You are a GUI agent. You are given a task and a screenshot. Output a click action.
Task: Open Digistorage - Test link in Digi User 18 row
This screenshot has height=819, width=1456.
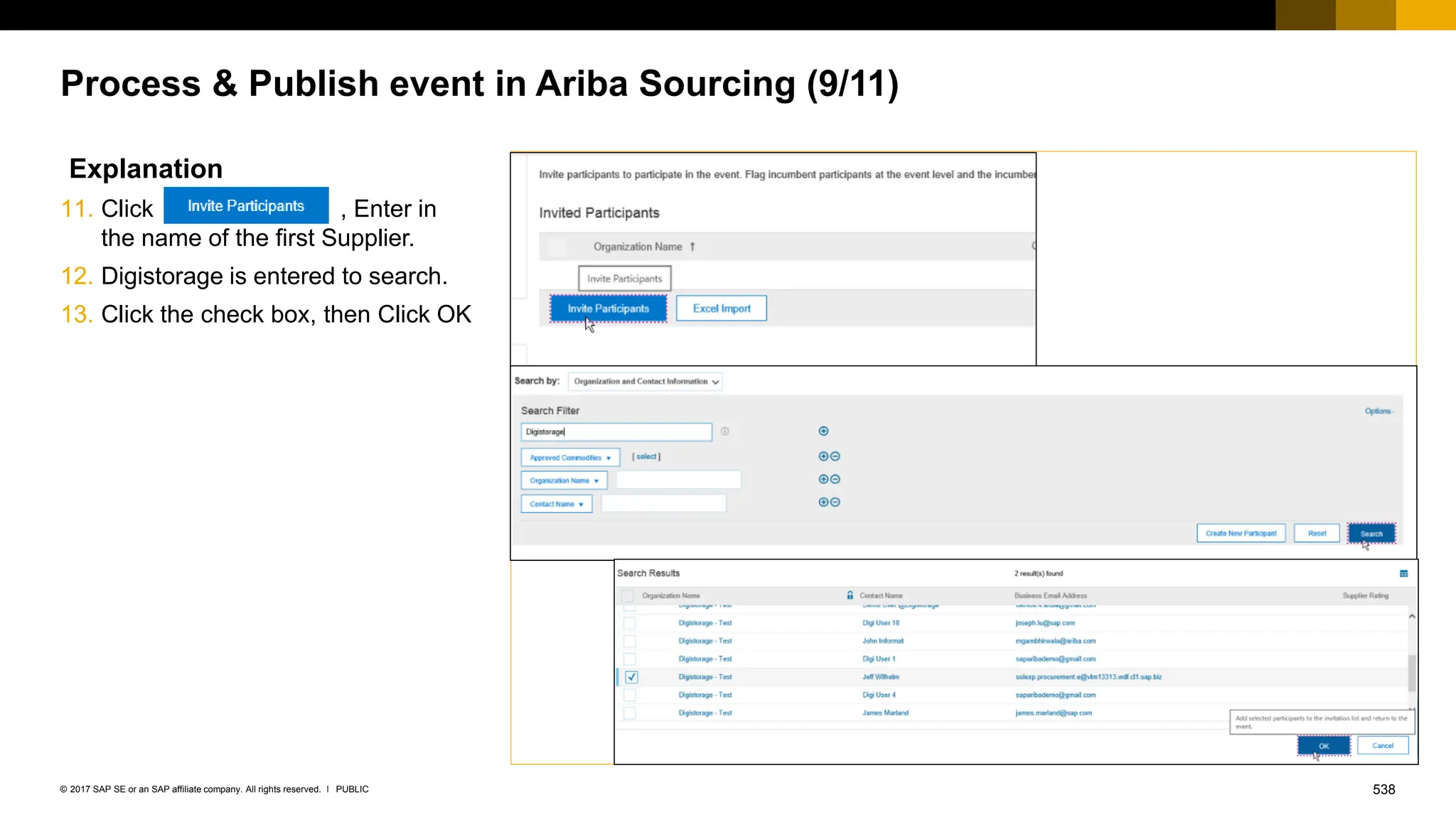pos(705,623)
